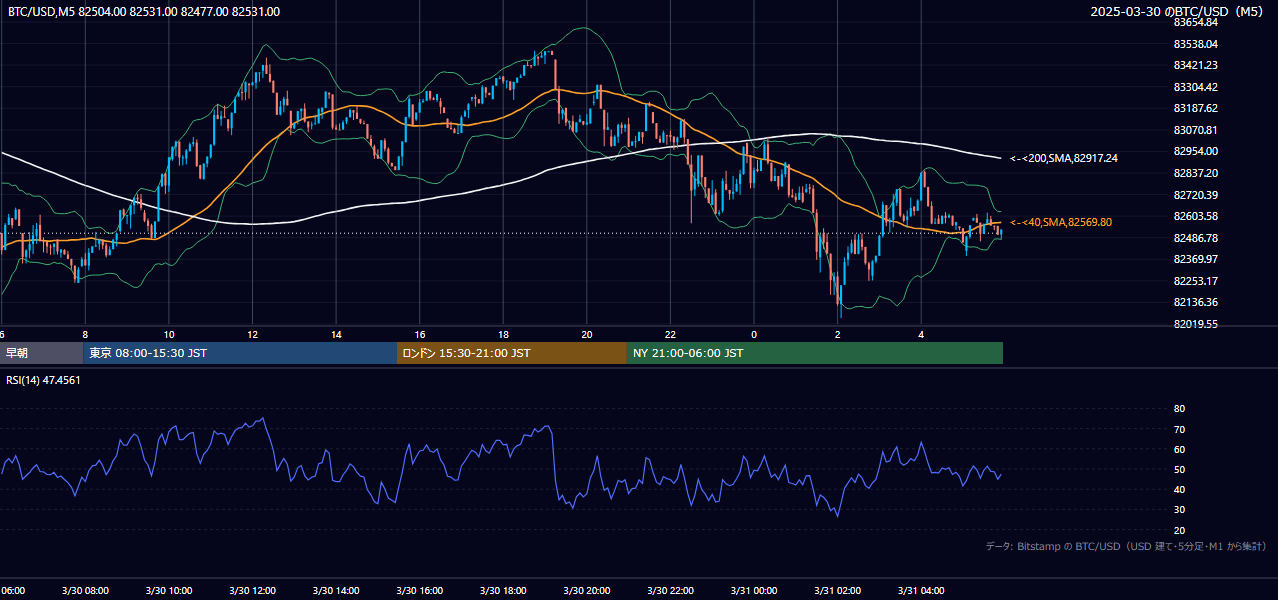Click price axis value 82603.58
Screen dimensions: 1278x600
(x=1196, y=216)
